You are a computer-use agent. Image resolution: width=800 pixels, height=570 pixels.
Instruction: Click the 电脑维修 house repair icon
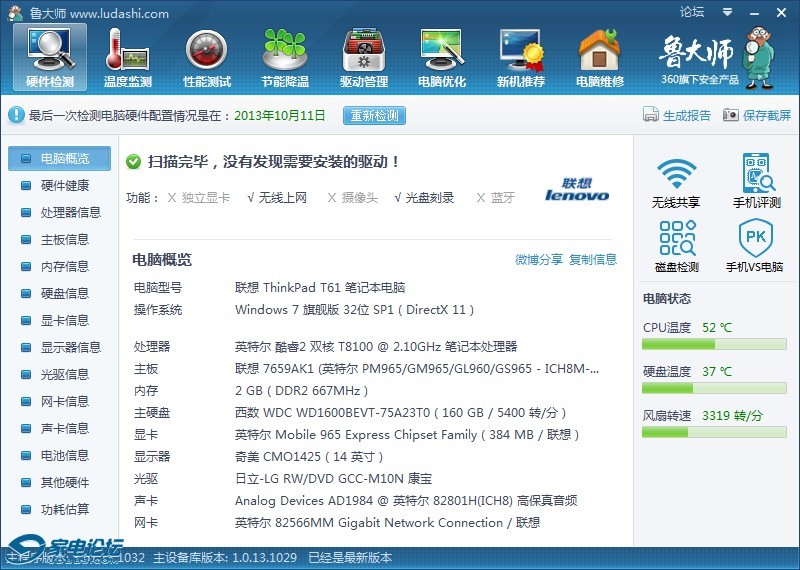point(600,56)
